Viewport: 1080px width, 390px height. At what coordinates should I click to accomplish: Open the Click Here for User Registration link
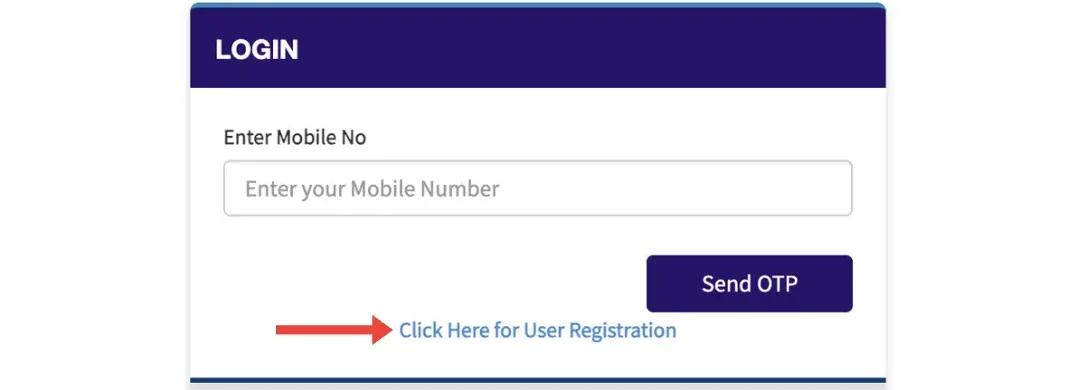pos(538,331)
